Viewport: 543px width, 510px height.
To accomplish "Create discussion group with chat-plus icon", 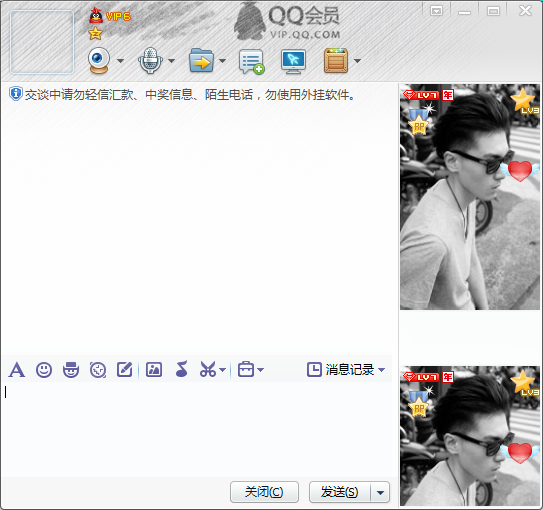I will pos(251,62).
